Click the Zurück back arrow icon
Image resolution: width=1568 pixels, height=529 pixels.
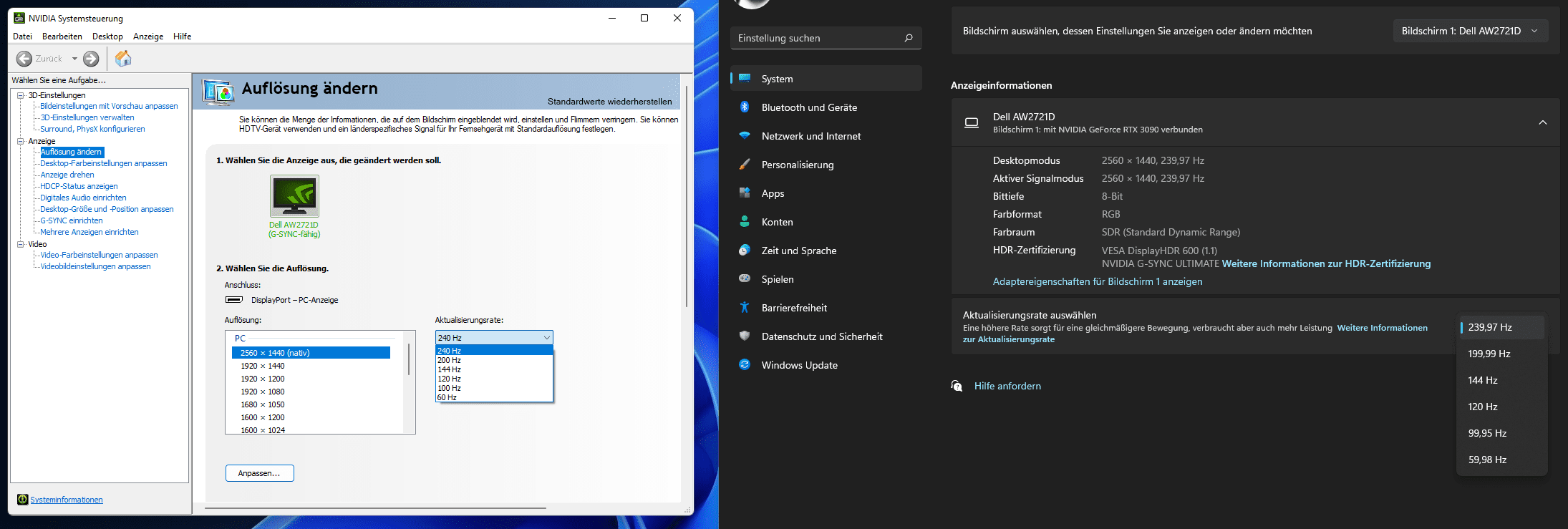[24, 59]
